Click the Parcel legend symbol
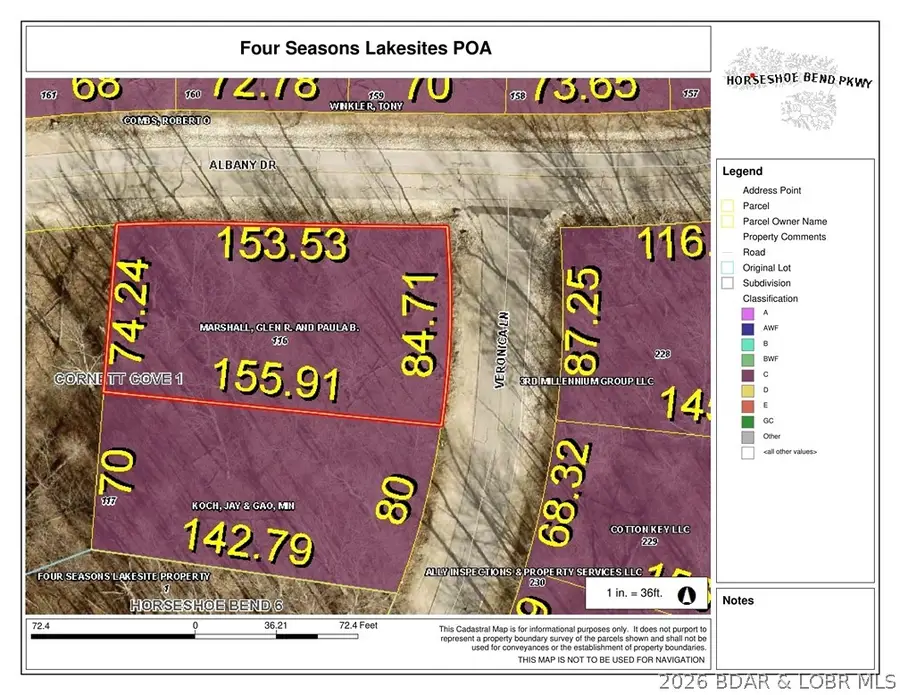This screenshot has height=695, width=900. [x=728, y=205]
